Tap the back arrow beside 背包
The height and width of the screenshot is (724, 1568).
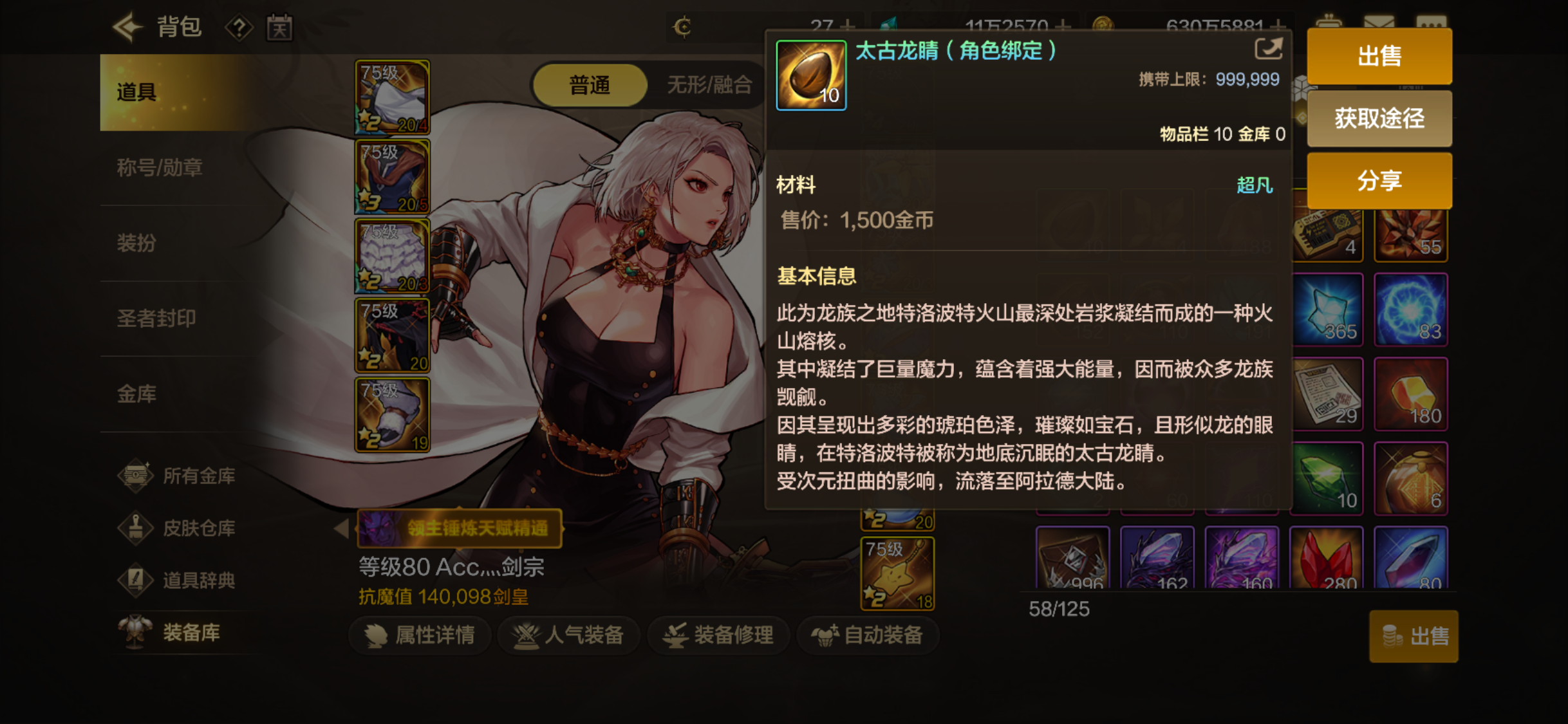pyautogui.click(x=127, y=27)
